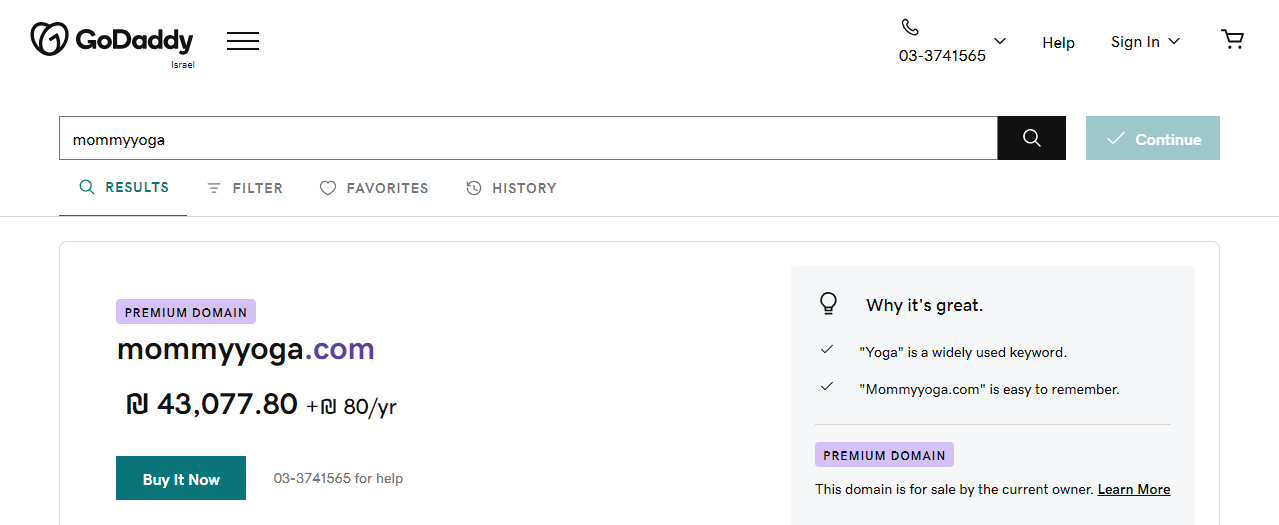Show the search History tab
Viewport: 1279px width, 525px height.
pyautogui.click(x=511, y=188)
